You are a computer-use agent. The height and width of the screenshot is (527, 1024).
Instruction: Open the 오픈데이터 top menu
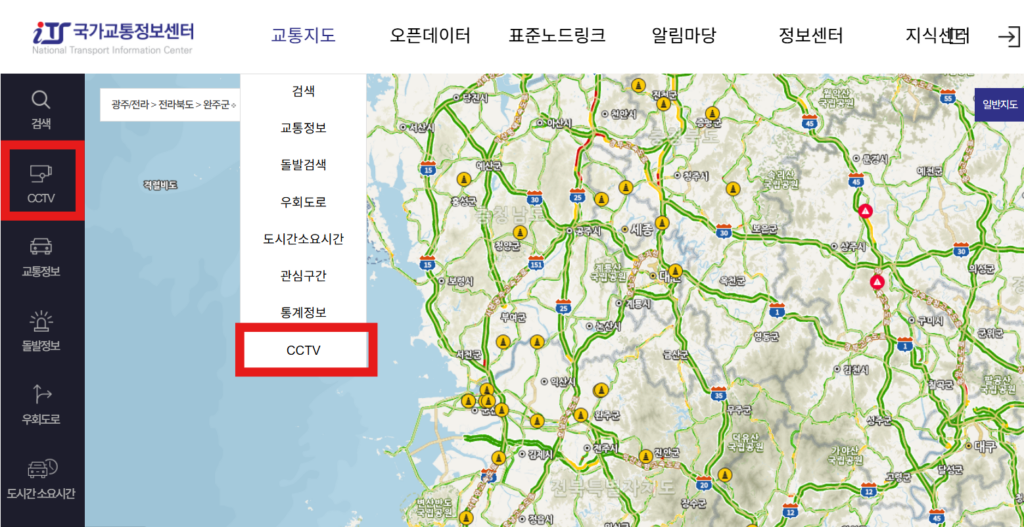pos(430,36)
